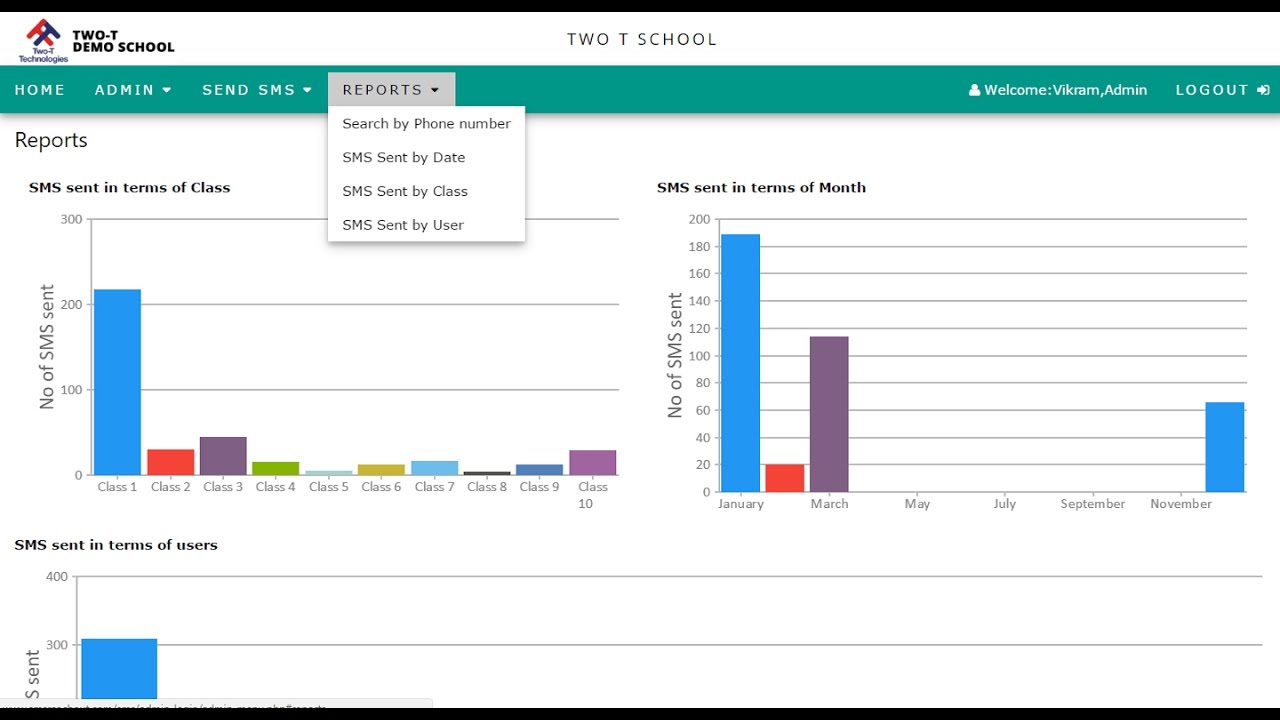The image size is (1280, 720).
Task: Click the LOGOUT link
Action: (x=1222, y=90)
